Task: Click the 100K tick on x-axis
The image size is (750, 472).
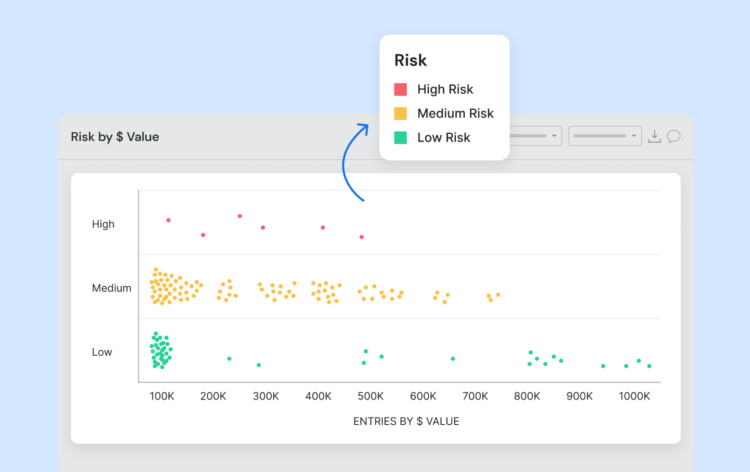Action: [162, 396]
